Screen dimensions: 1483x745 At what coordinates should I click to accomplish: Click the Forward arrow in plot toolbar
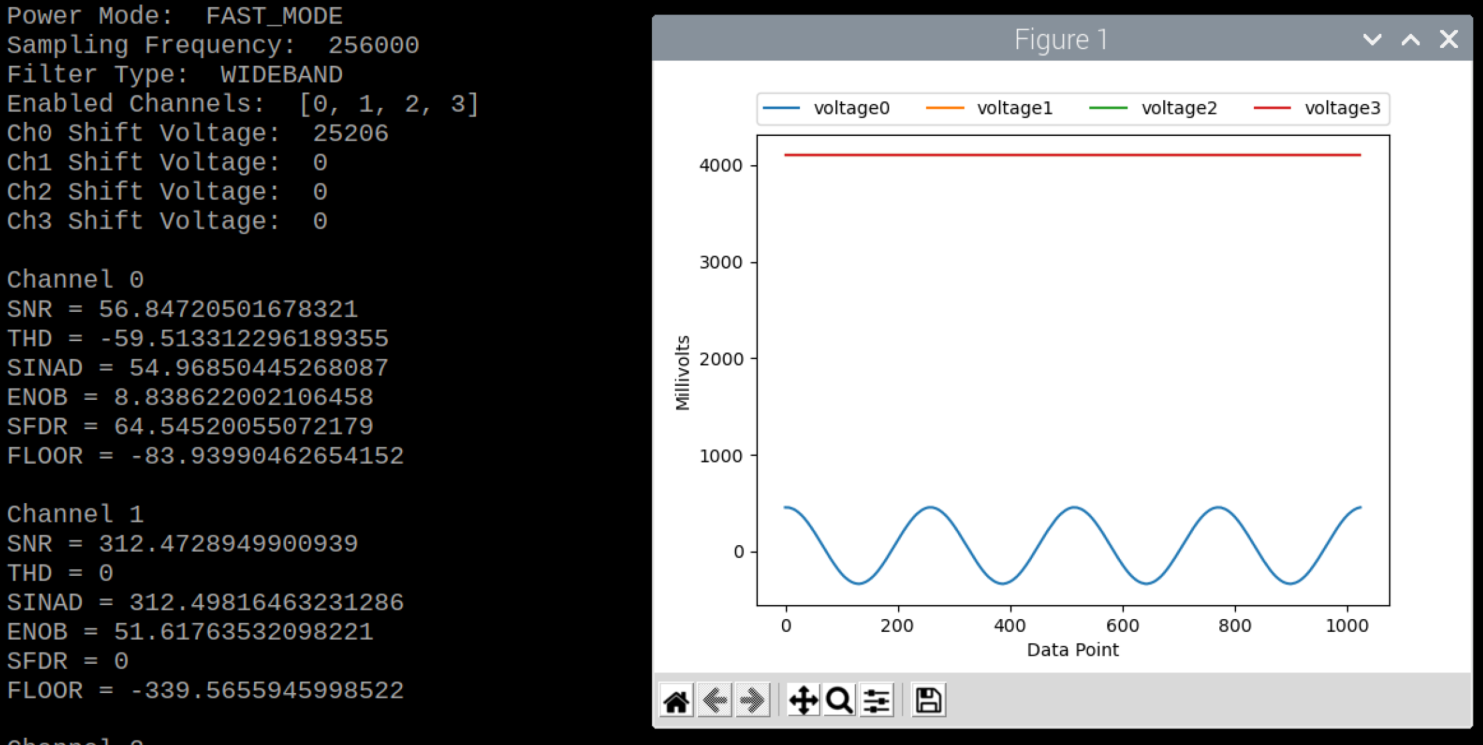point(751,701)
